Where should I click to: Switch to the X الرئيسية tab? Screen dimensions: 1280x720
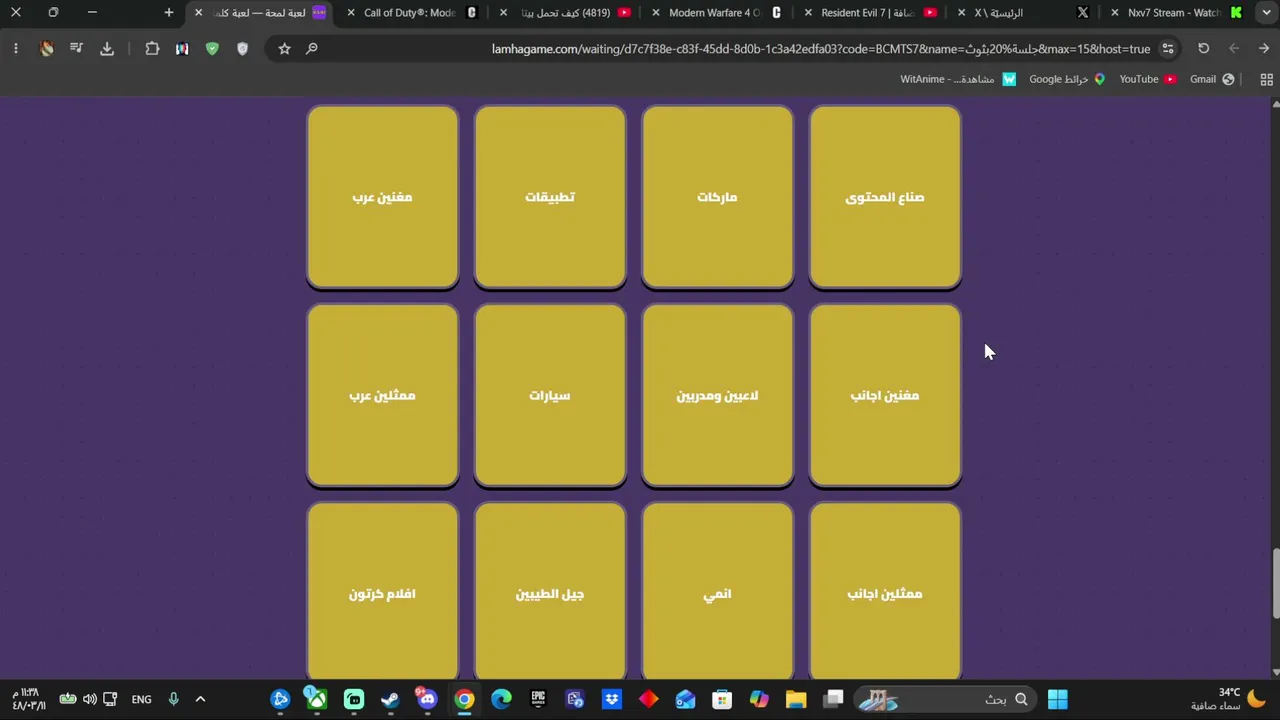1020,12
